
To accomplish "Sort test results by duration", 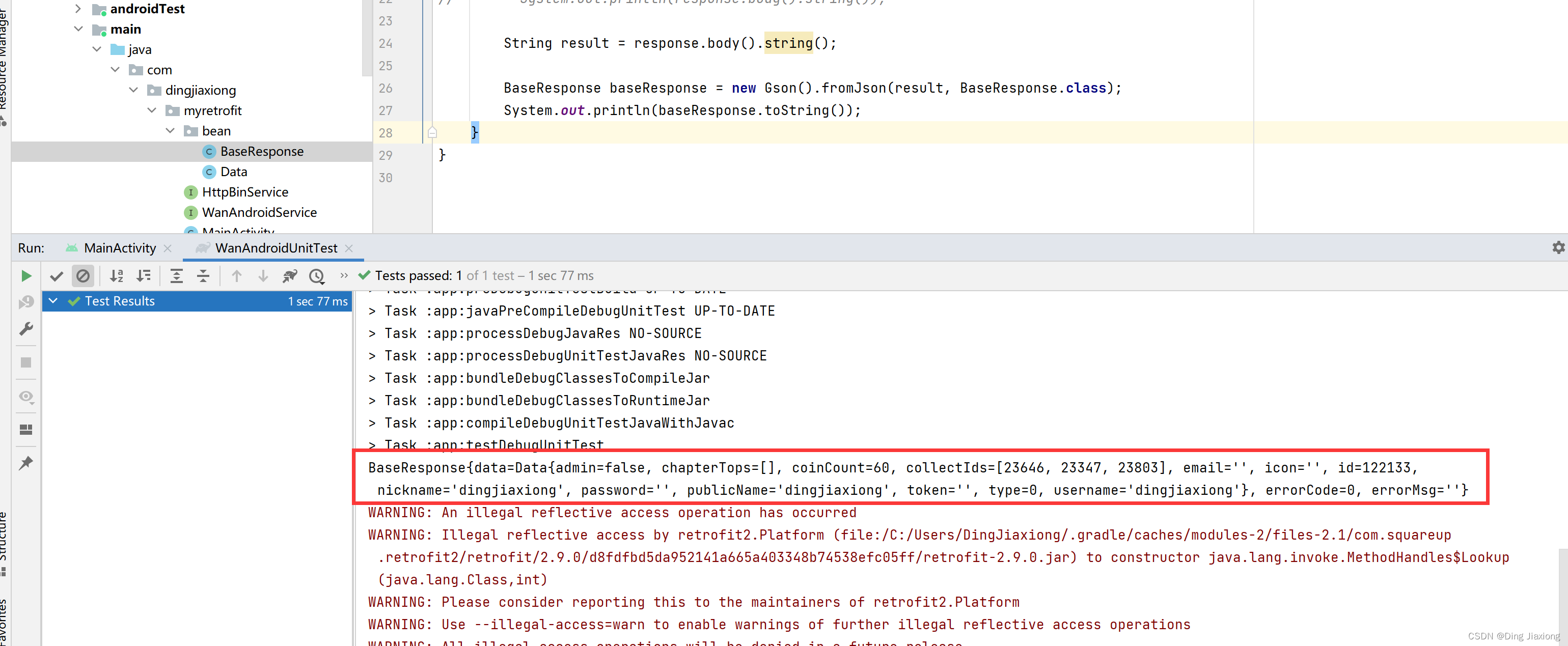I will [x=144, y=276].
